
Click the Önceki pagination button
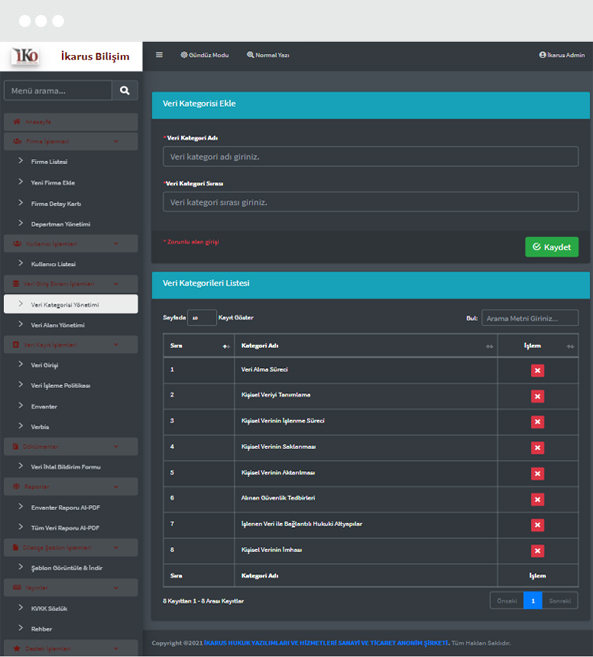507,601
